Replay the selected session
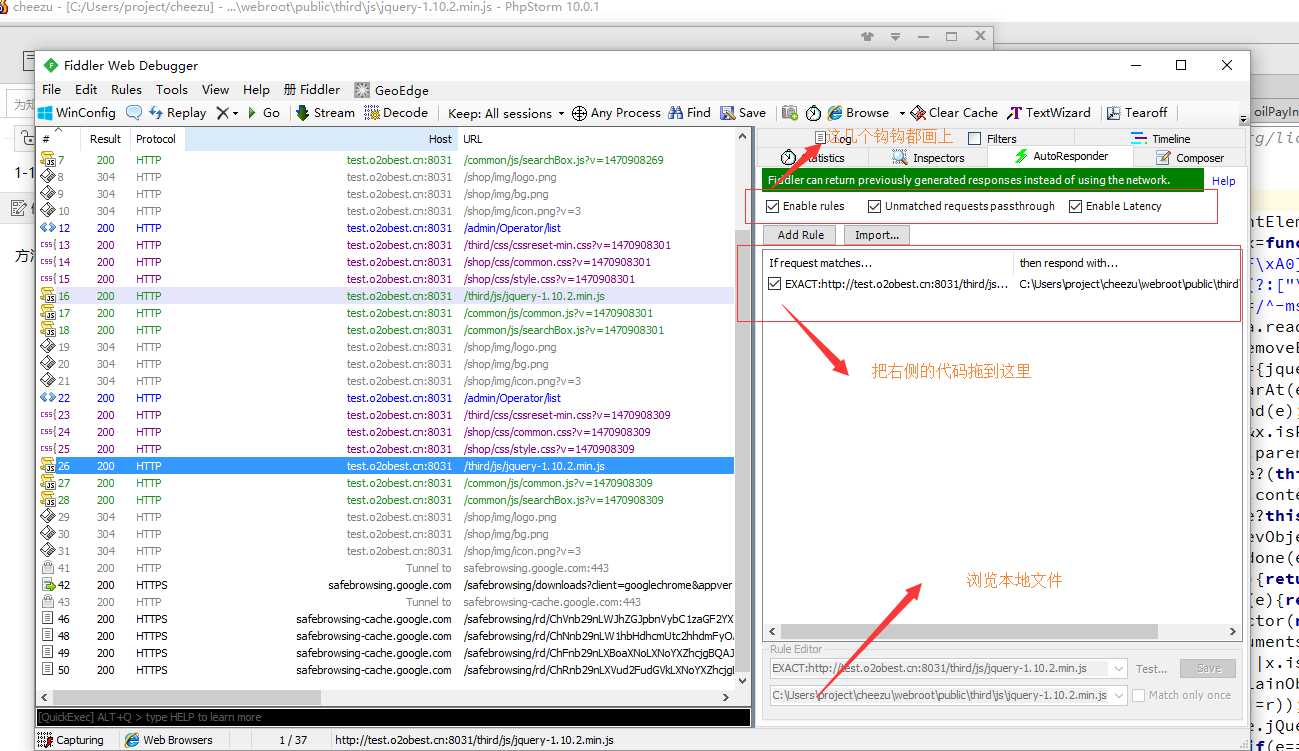Screen dimensions: 1299x751 click(x=178, y=113)
